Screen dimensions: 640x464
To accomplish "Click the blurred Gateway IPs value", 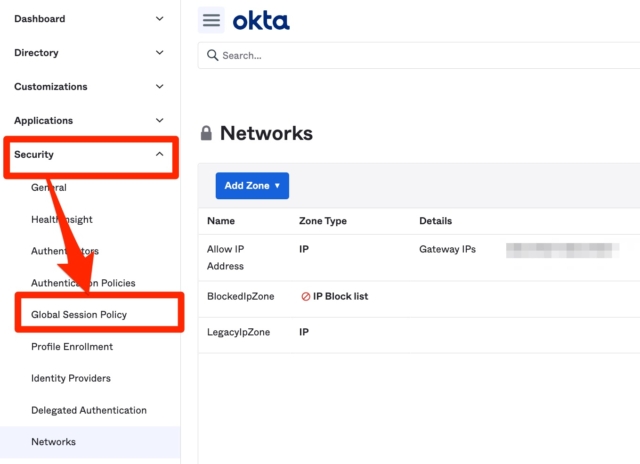I will (562, 250).
